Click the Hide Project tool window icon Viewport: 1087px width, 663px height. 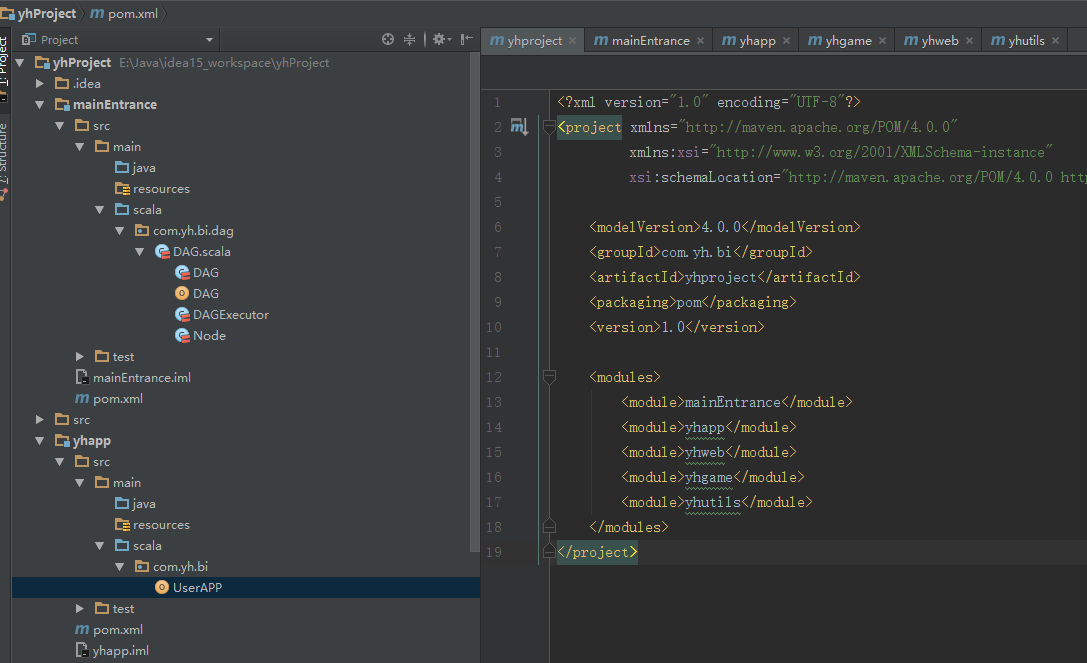pyautogui.click(x=466, y=39)
